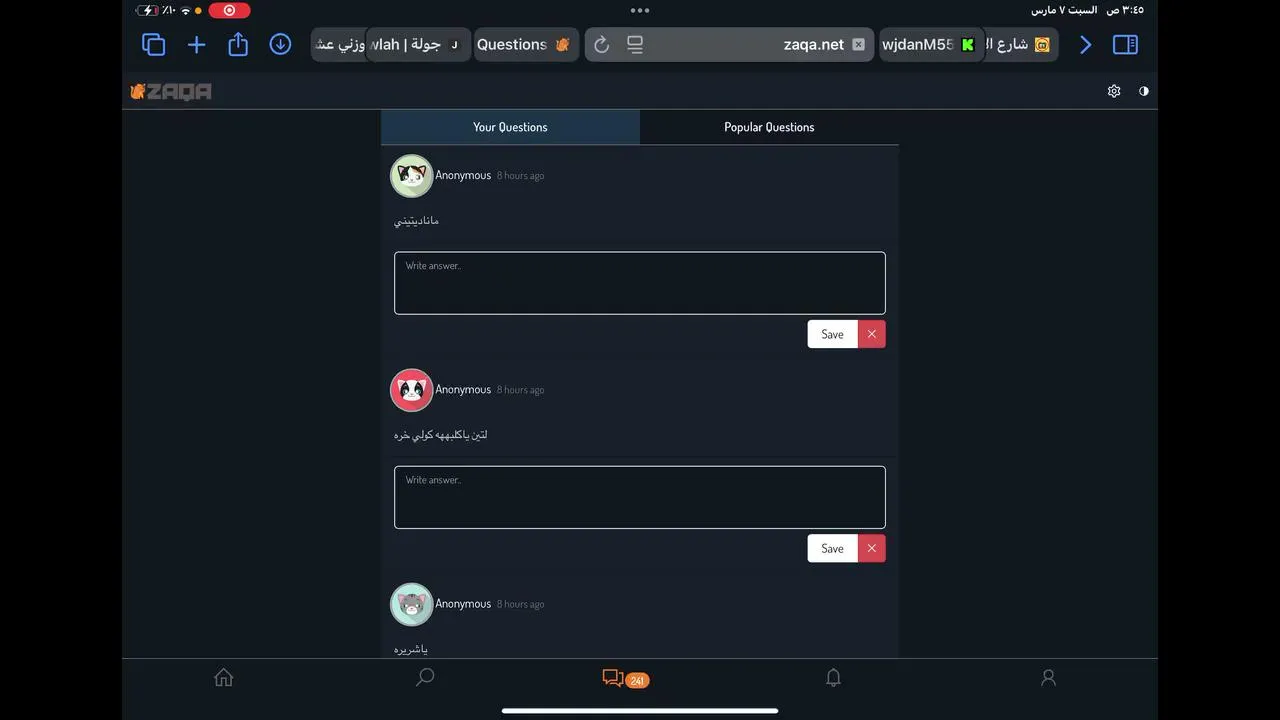Image resolution: width=1280 pixels, height=720 pixels.
Task: Click the ZAQA logo
Action: 171,91
